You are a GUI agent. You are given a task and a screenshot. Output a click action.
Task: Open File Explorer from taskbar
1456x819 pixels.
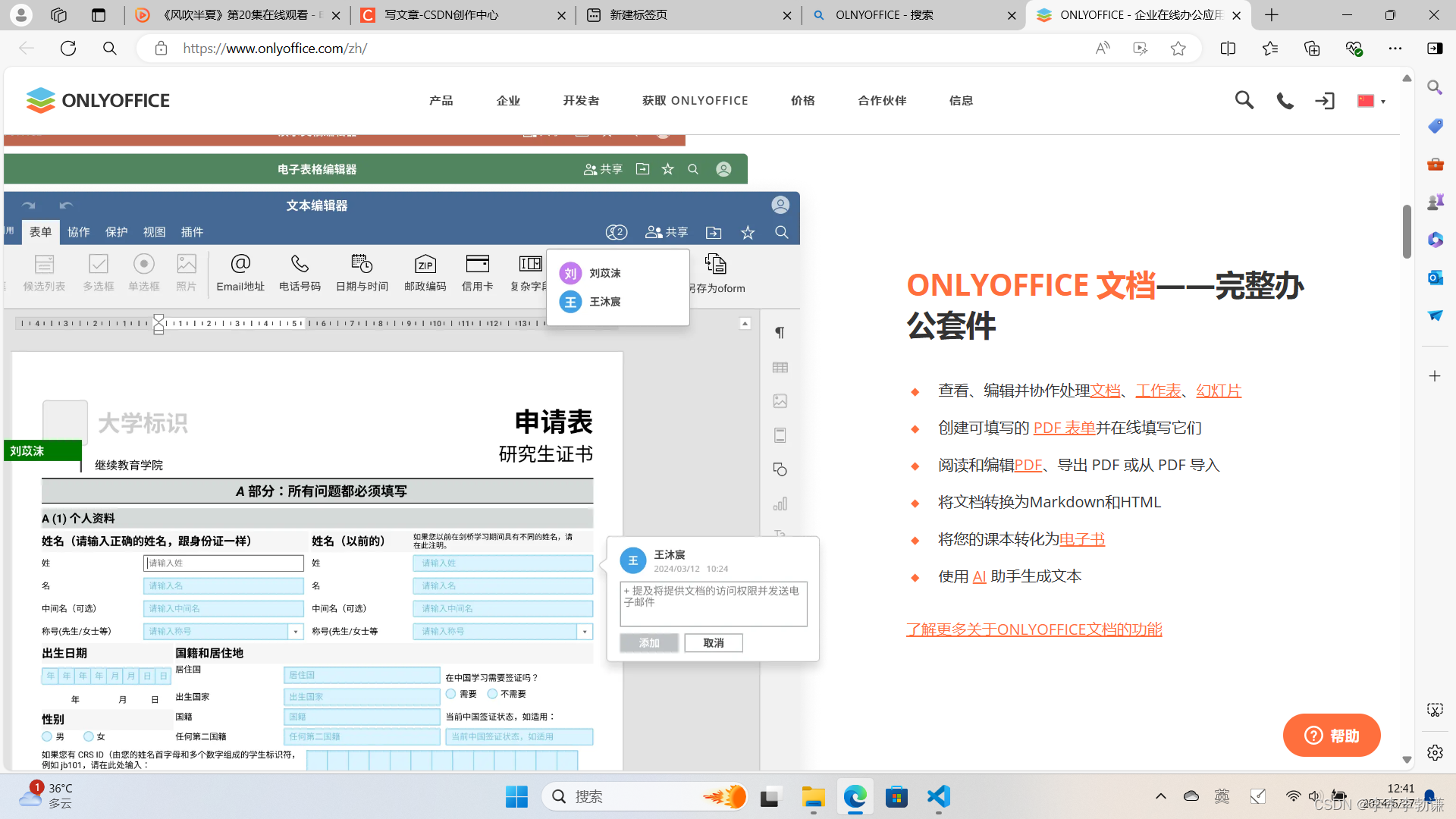click(x=813, y=796)
